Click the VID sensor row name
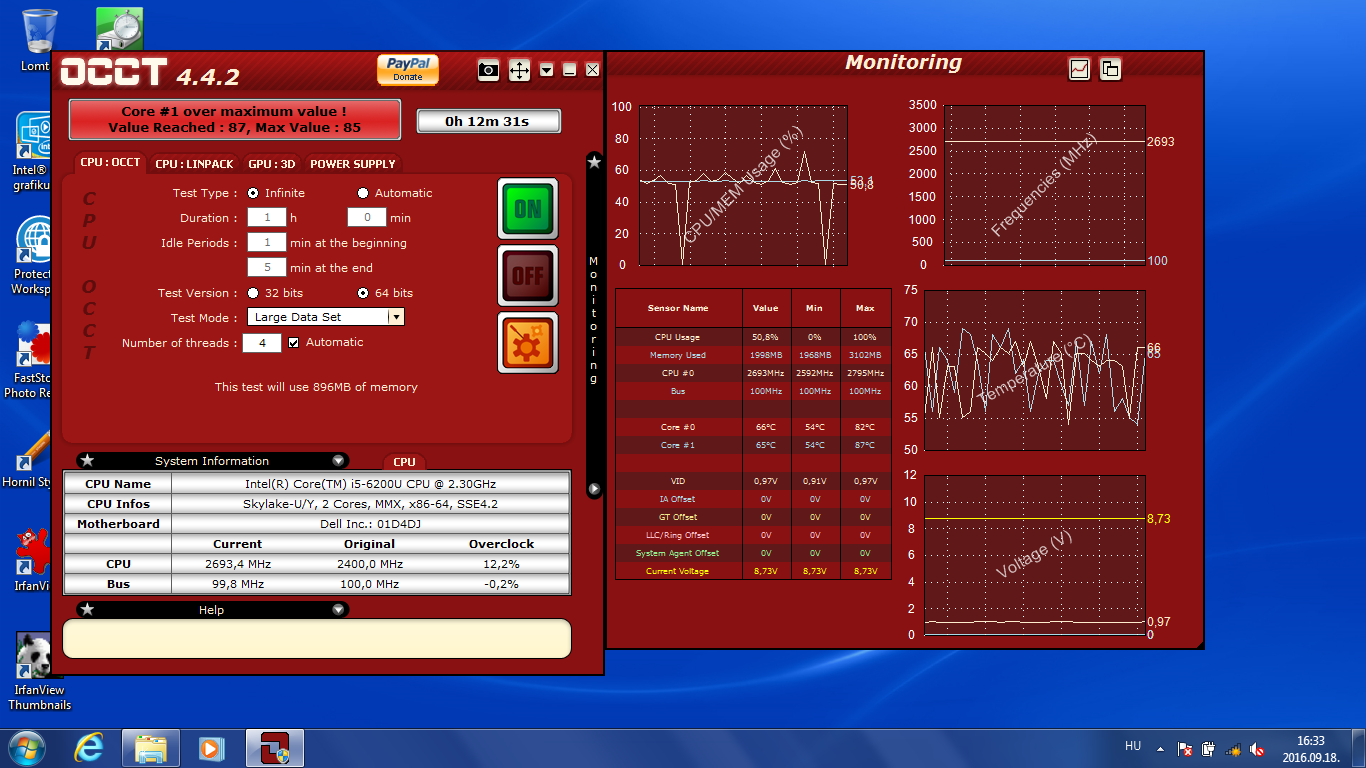 678,481
